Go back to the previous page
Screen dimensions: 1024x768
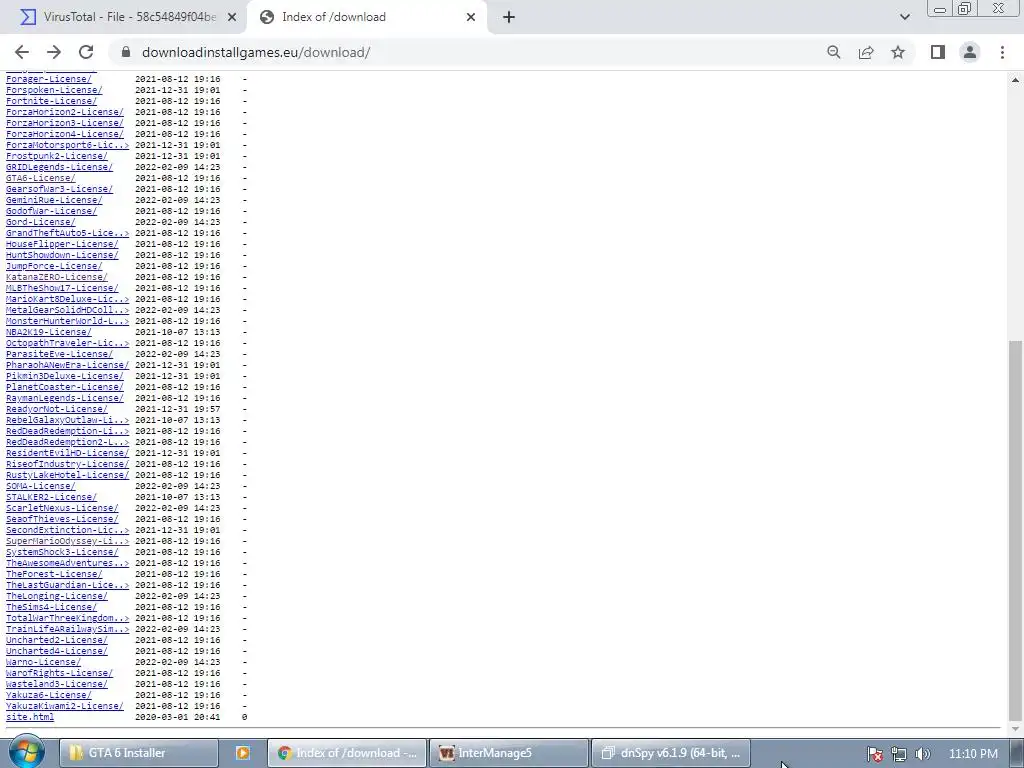tap(22, 52)
